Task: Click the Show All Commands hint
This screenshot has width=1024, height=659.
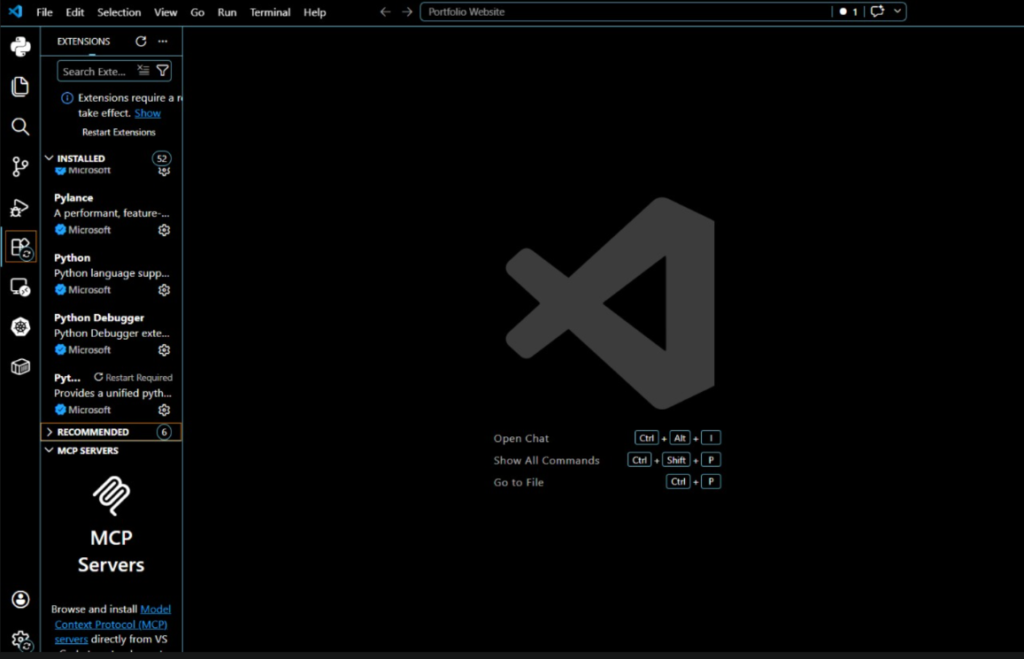Action: [x=547, y=460]
